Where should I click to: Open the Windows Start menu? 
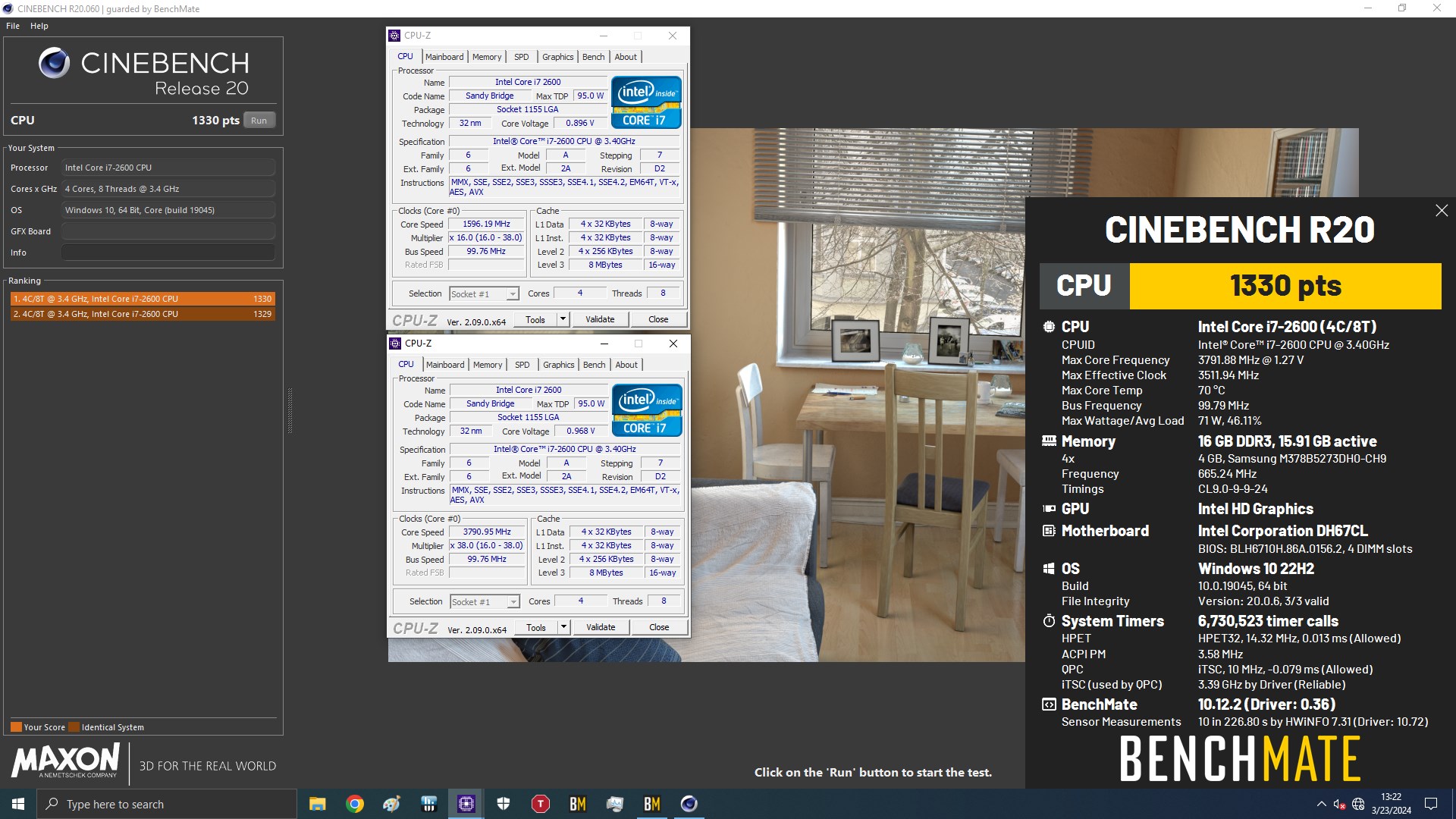(x=18, y=804)
